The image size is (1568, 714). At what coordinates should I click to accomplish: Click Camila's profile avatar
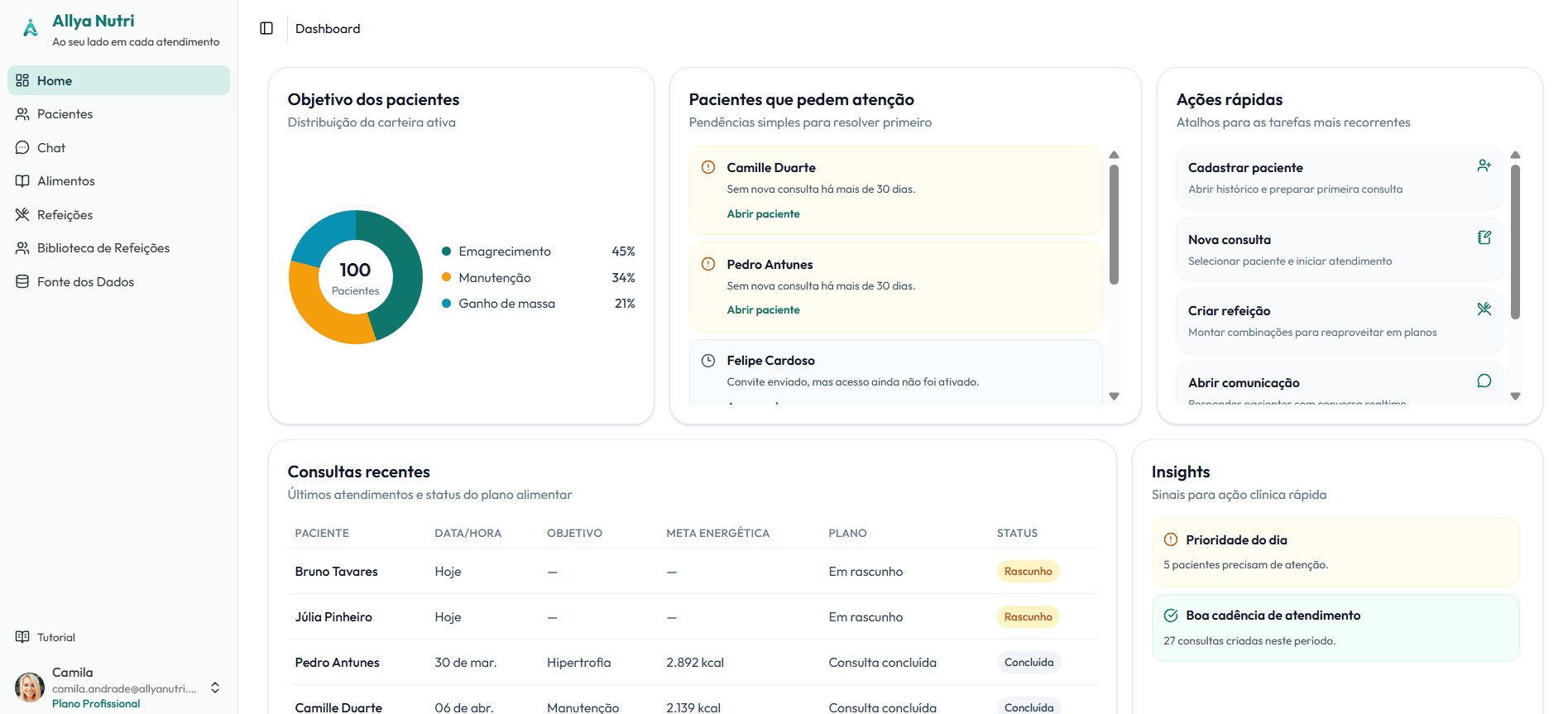pyautogui.click(x=30, y=688)
